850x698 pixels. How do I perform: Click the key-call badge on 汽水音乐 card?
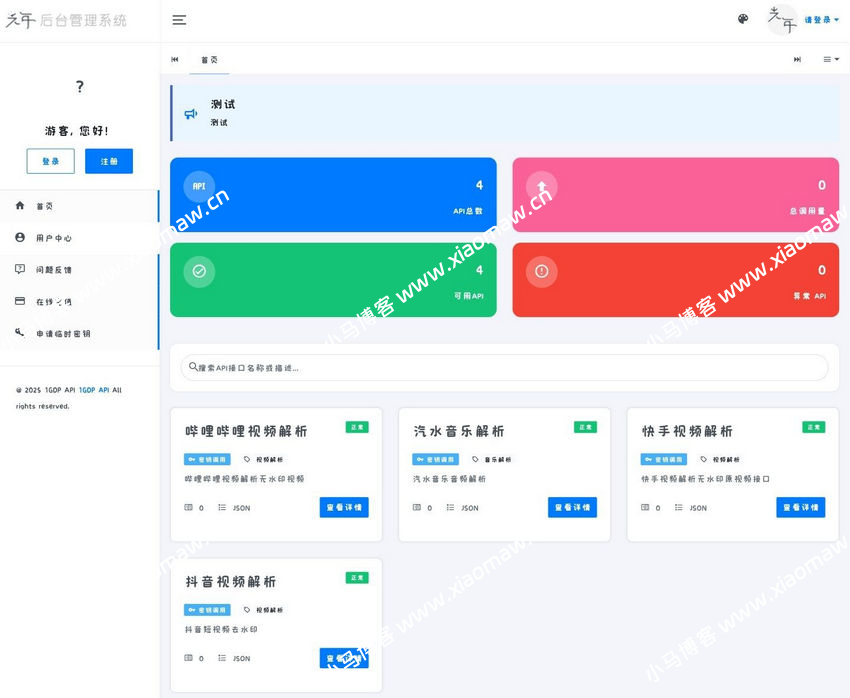pyautogui.click(x=436, y=459)
